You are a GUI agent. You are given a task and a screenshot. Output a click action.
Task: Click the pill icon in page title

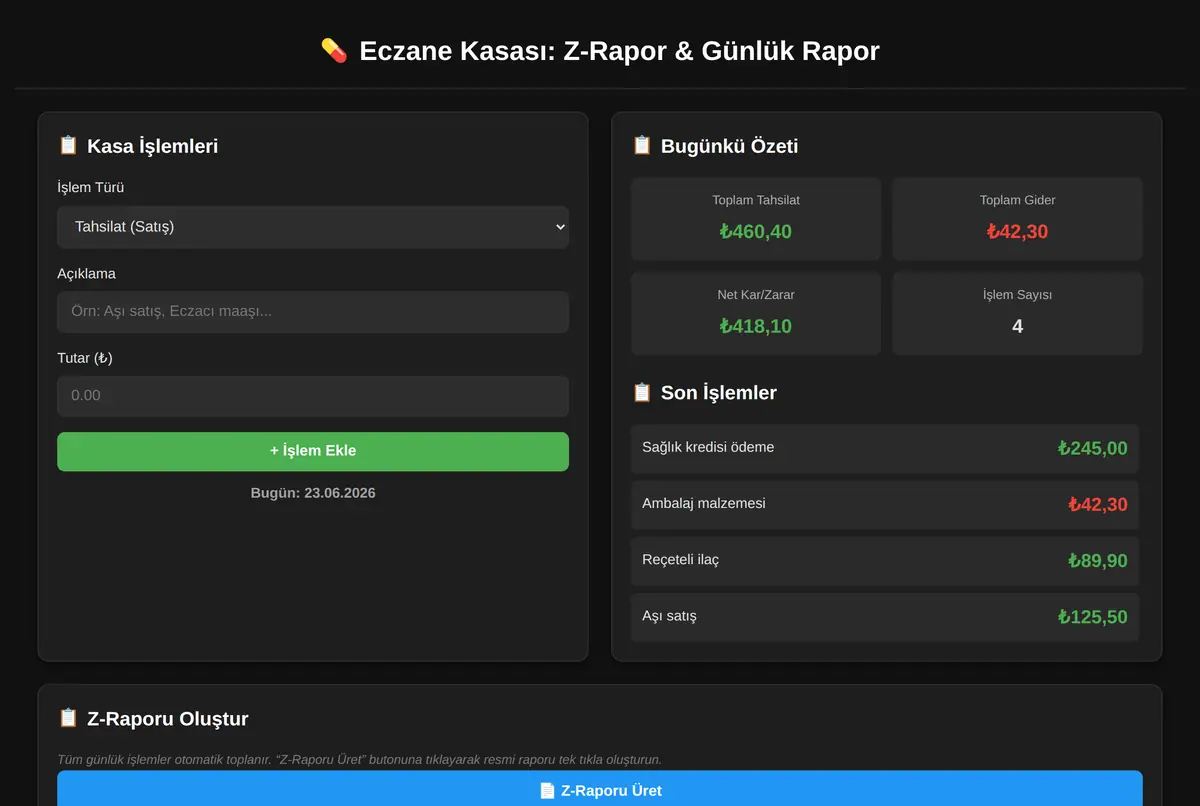334,50
